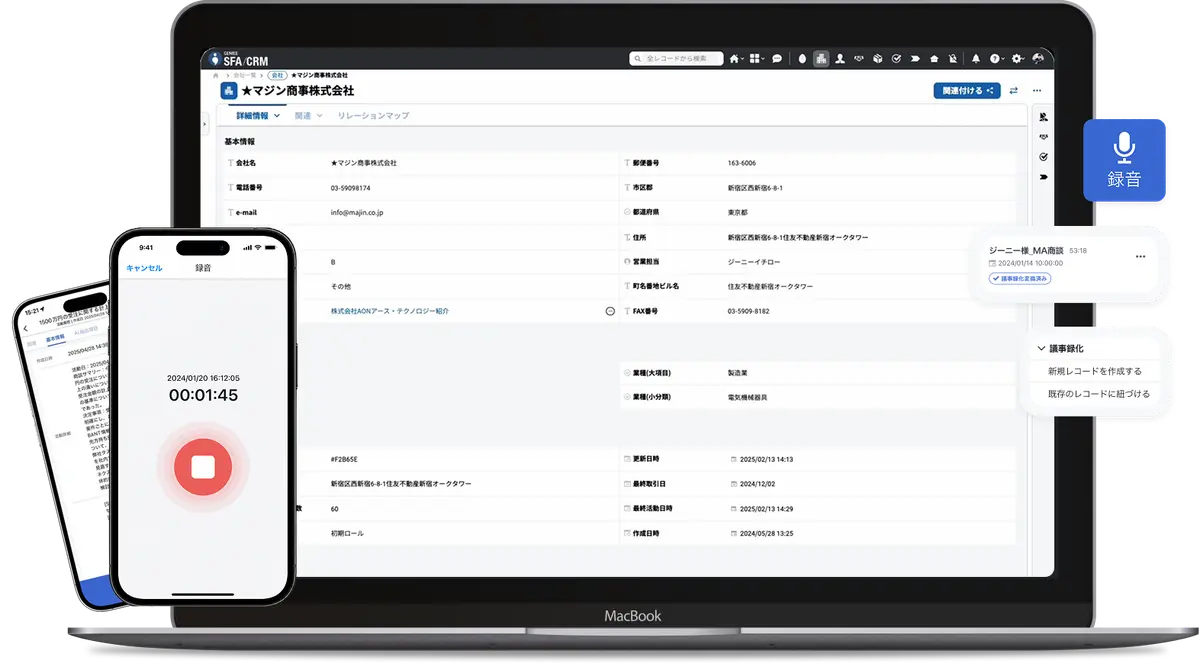The height and width of the screenshot is (664, 1200).
Task: Switch to the リレーションマップ tab
Action: click(373, 116)
